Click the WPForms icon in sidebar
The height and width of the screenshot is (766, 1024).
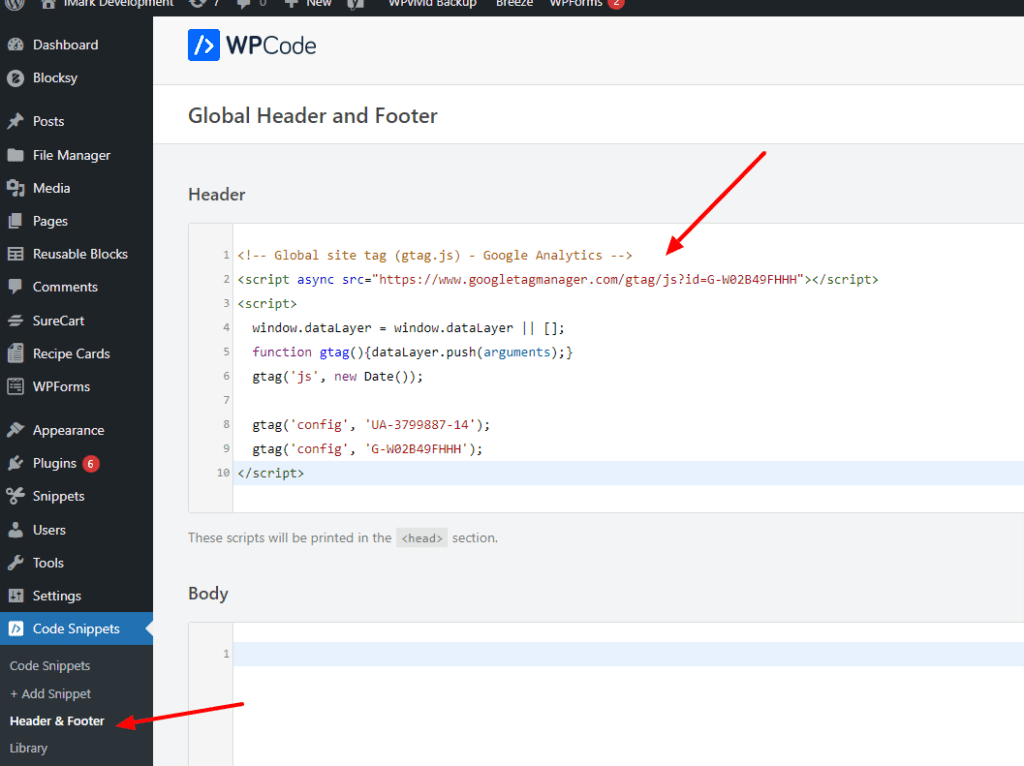pos(16,387)
